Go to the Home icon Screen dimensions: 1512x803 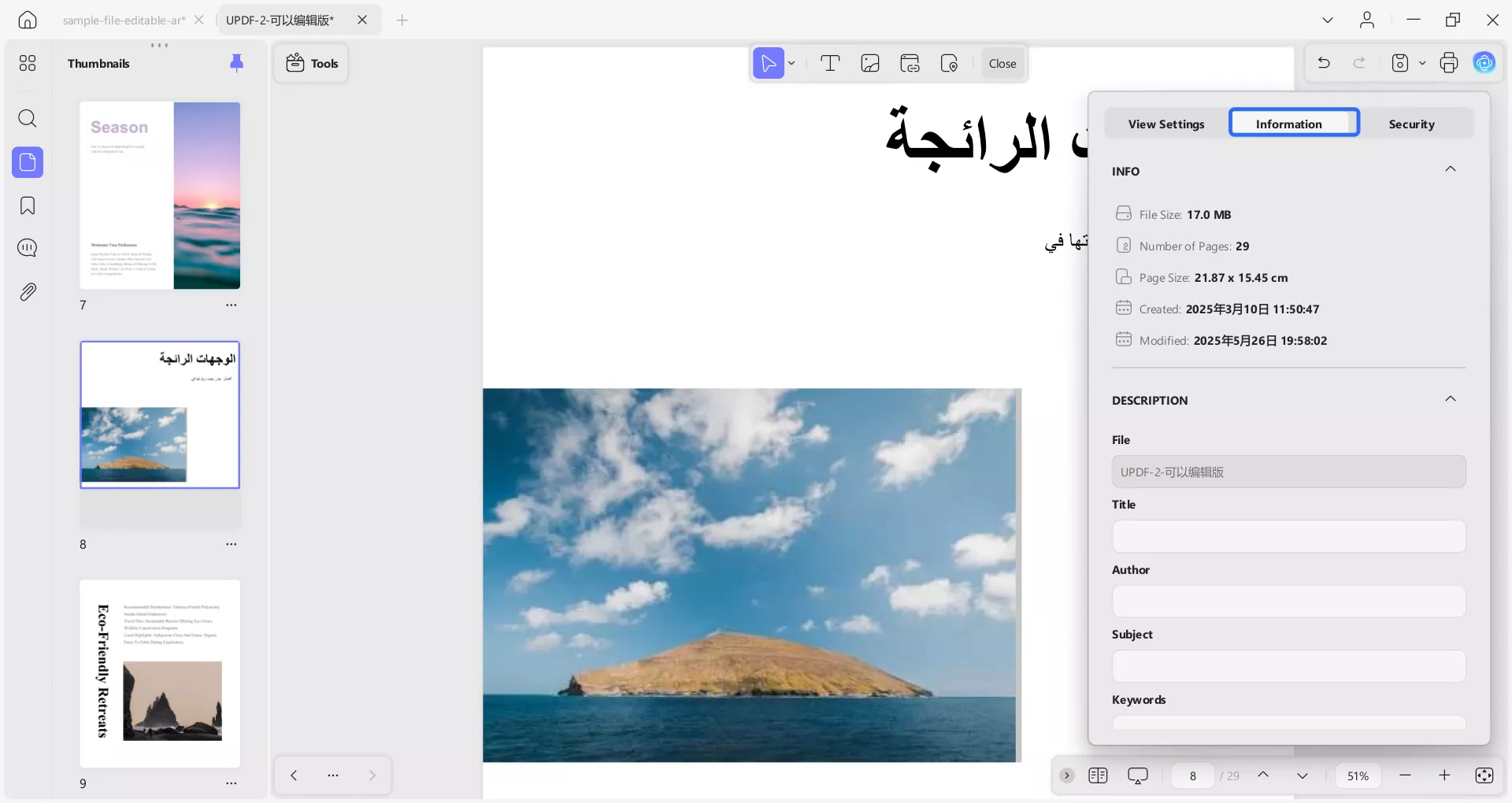[x=28, y=20]
